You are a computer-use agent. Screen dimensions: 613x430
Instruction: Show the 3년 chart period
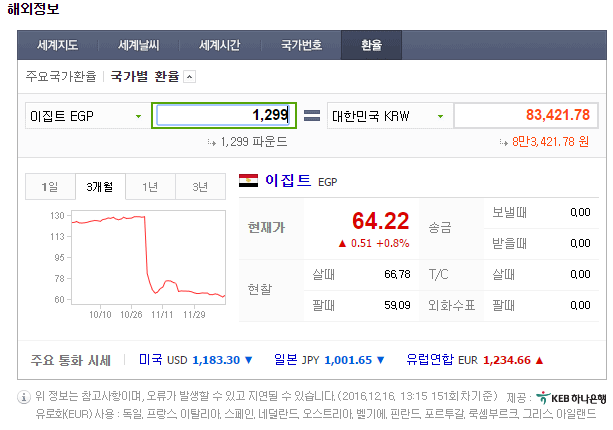[x=200, y=187]
